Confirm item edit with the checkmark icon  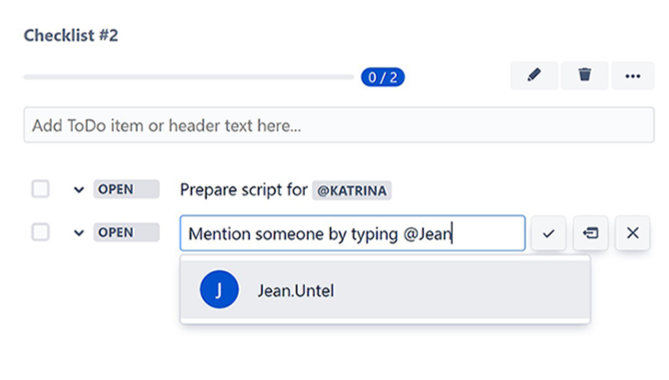tap(549, 233)
